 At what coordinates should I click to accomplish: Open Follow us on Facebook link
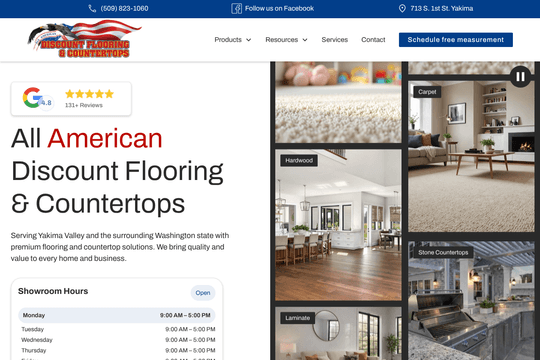coord(279,9)
